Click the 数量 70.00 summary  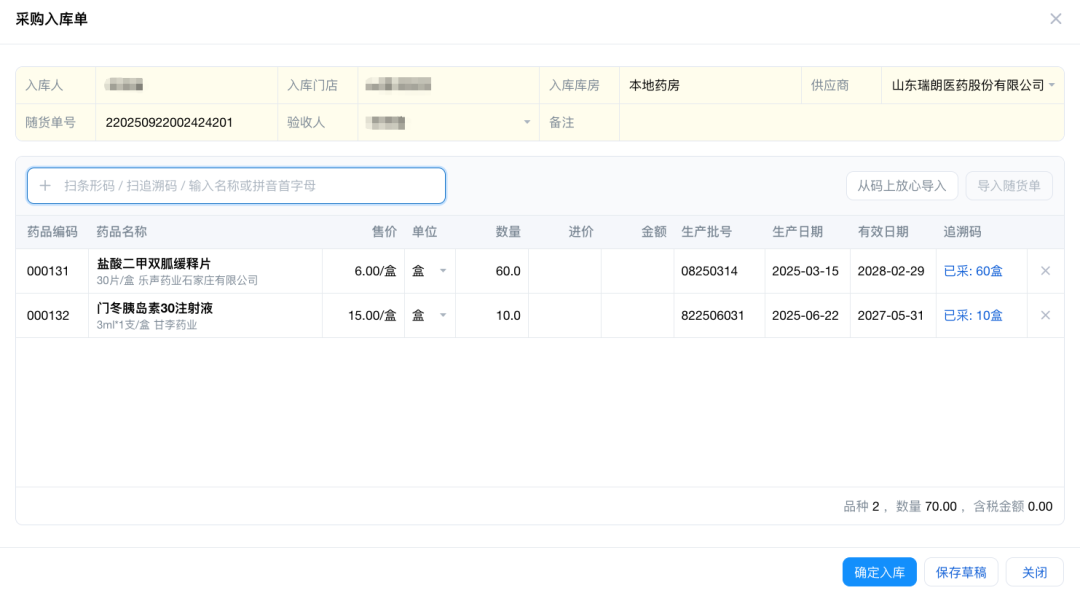pyautogui.click(x=926, y=507)
